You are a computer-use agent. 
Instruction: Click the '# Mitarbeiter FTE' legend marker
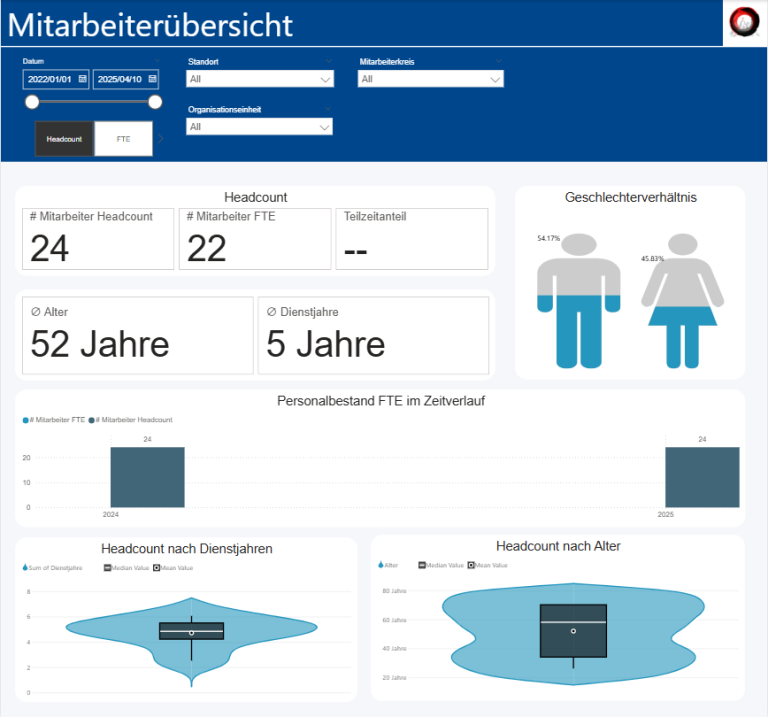coord(26,420)
